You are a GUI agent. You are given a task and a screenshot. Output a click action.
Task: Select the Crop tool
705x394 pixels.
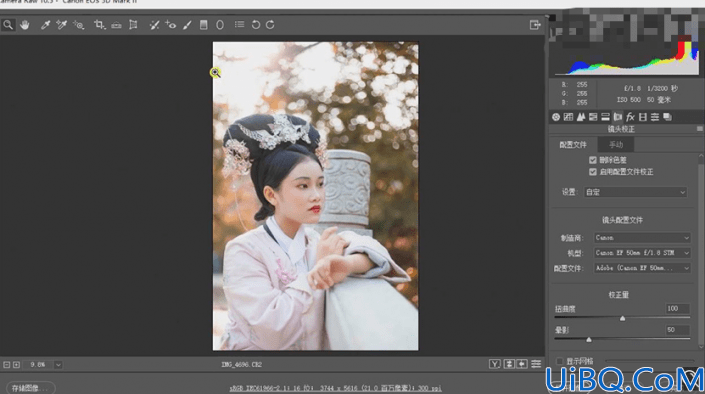[99, 25]
